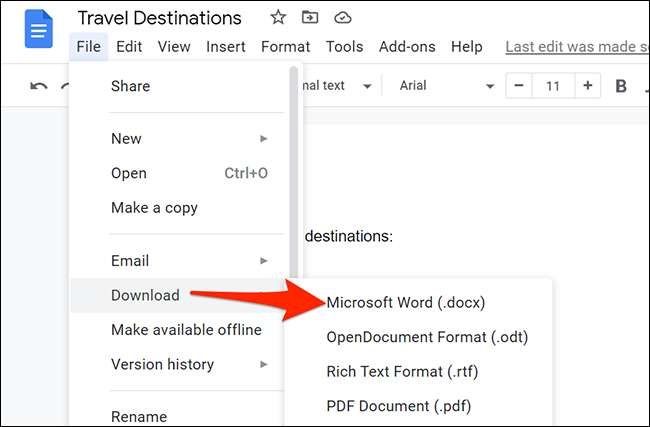This screenshot has width=650, height=427.
Task: Click the move to folder icon
Action: 310,18
